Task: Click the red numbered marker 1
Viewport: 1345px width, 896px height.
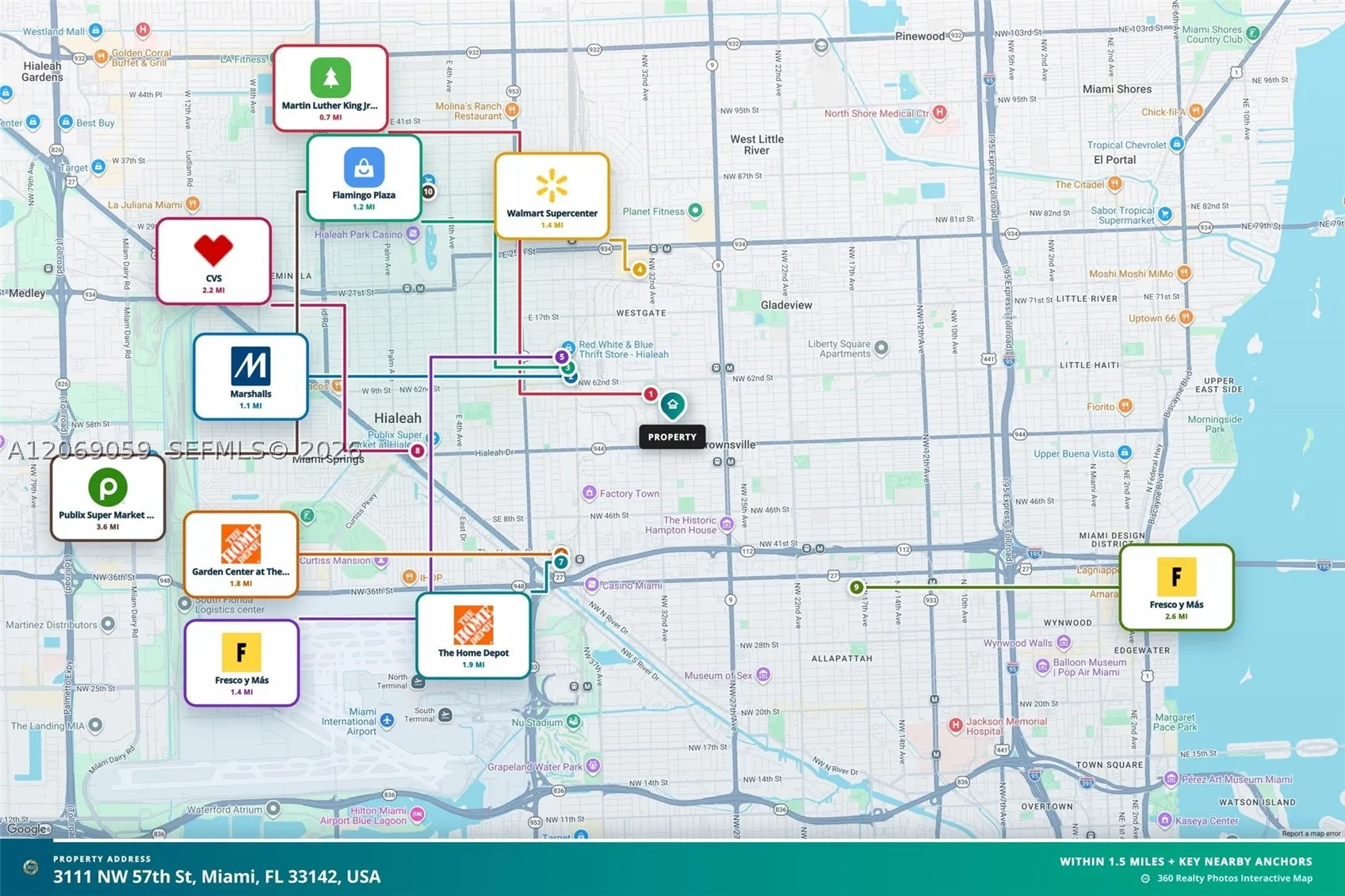Action: tap(651, 394)
